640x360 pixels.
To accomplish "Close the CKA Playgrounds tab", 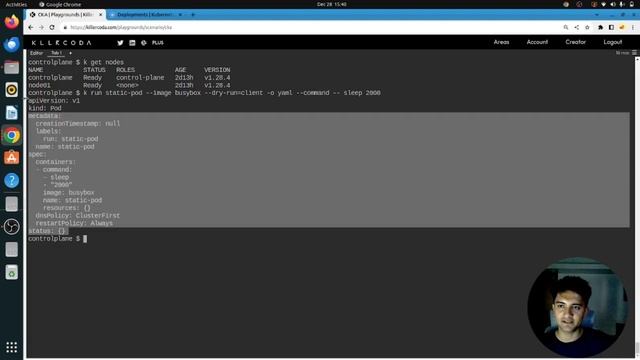I will coord(100,15).
